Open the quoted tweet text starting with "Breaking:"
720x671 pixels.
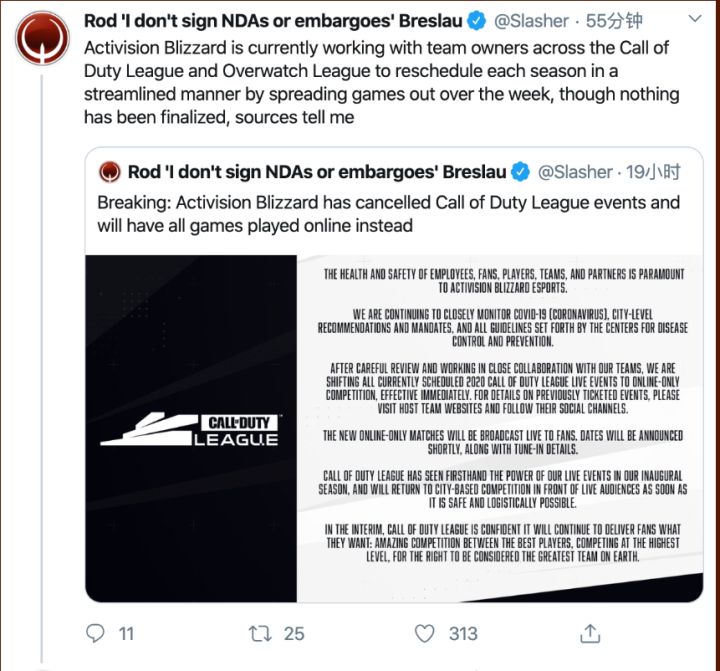click(388, 214)
